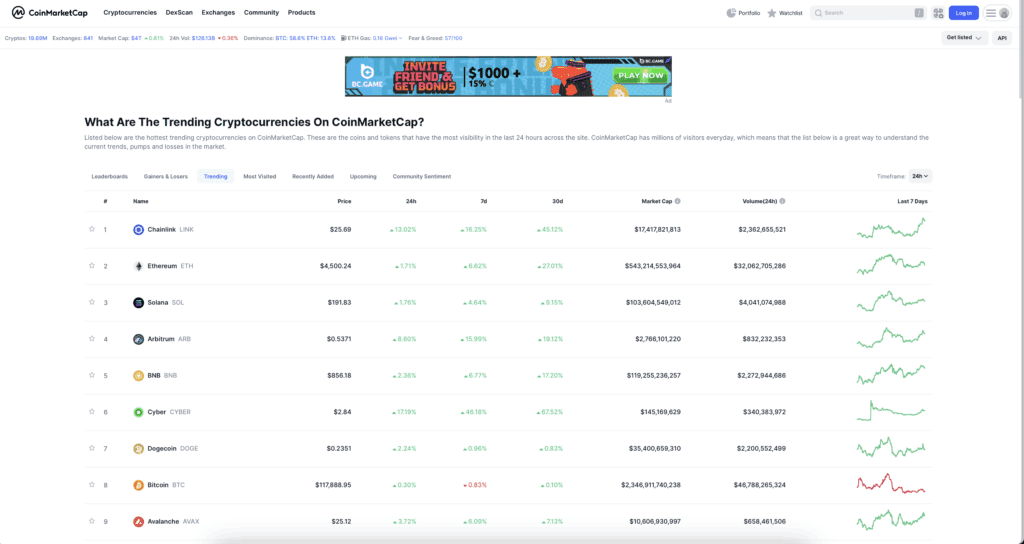Sort table by Name column header
This screenshot has height=544, width=1024.
tap(140, 201)
